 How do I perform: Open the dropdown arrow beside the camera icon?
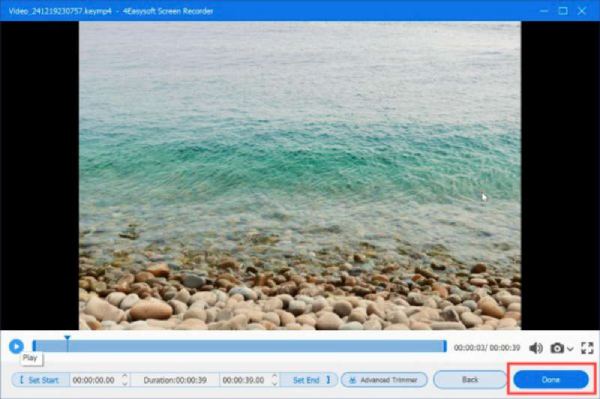(570, 349)
